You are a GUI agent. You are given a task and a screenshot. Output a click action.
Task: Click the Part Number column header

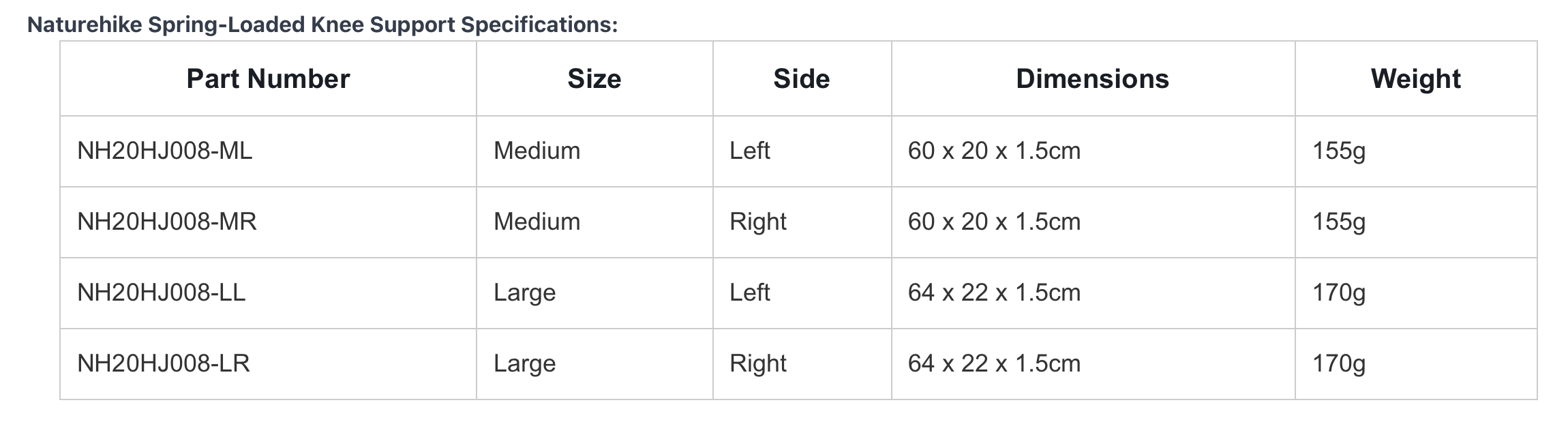(x=268, y=79)
